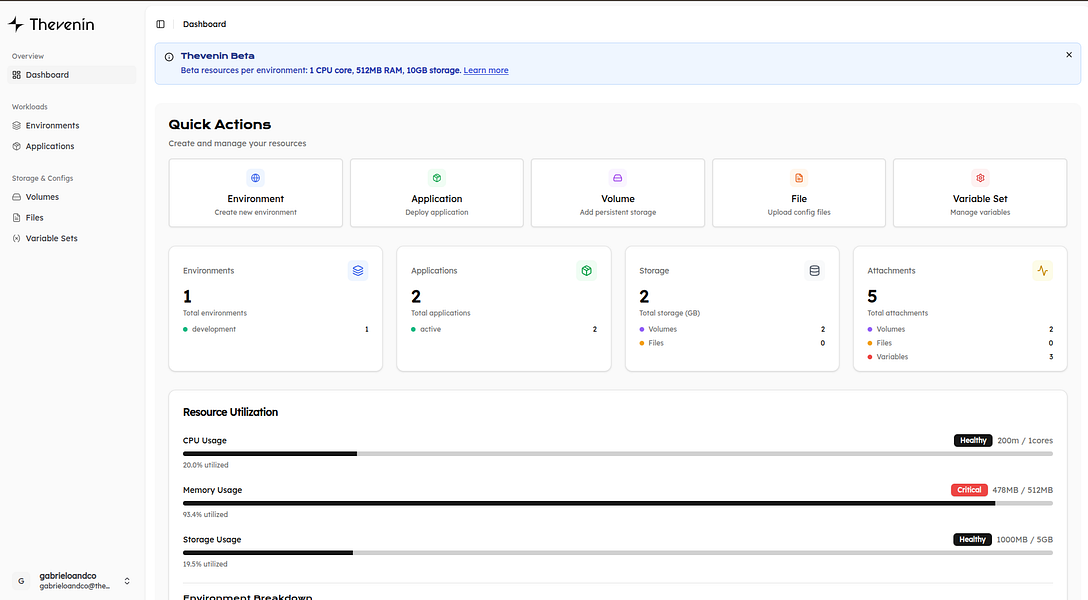Click the '478MB / 512MB' memory value

(x=1023, y=490)
